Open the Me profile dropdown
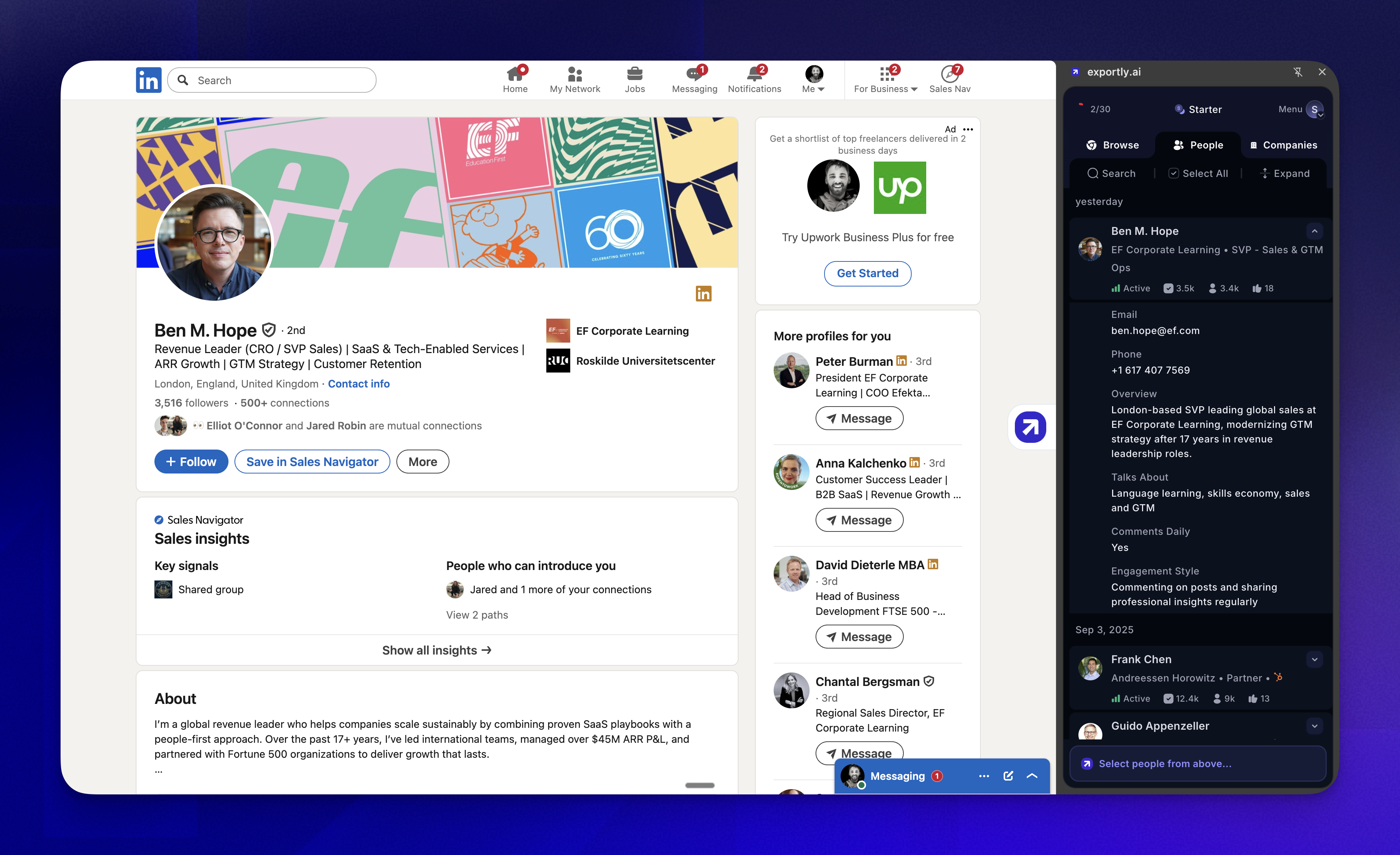1400x855 pixels. 814,79
